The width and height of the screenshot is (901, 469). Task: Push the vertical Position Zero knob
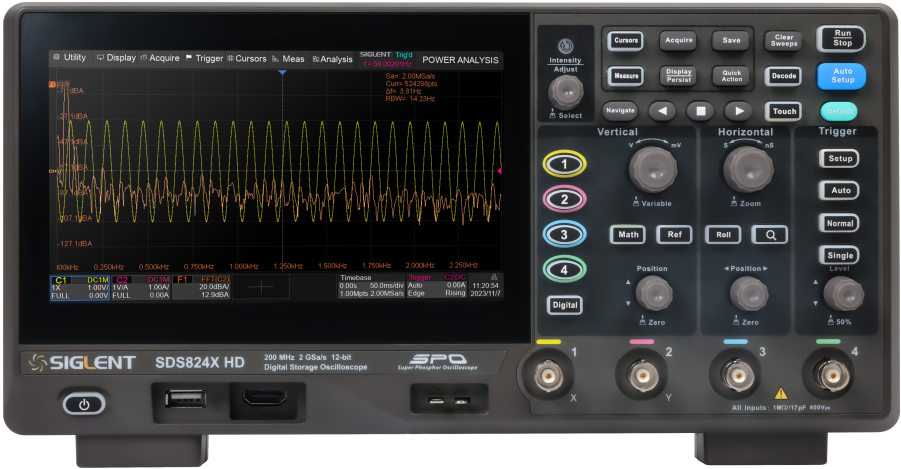click(x=653, y=293)
